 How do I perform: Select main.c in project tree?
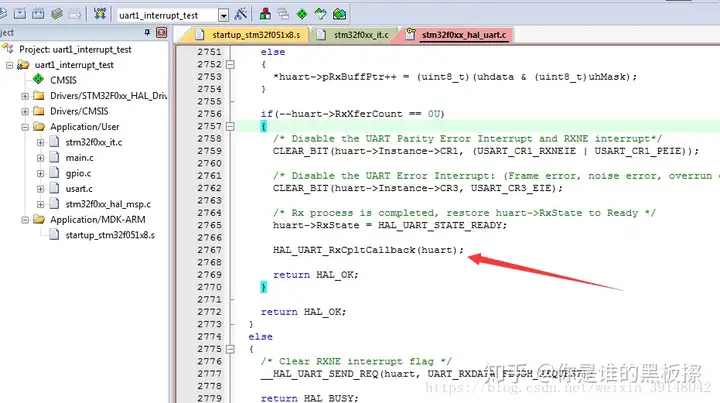pos(79,158)
